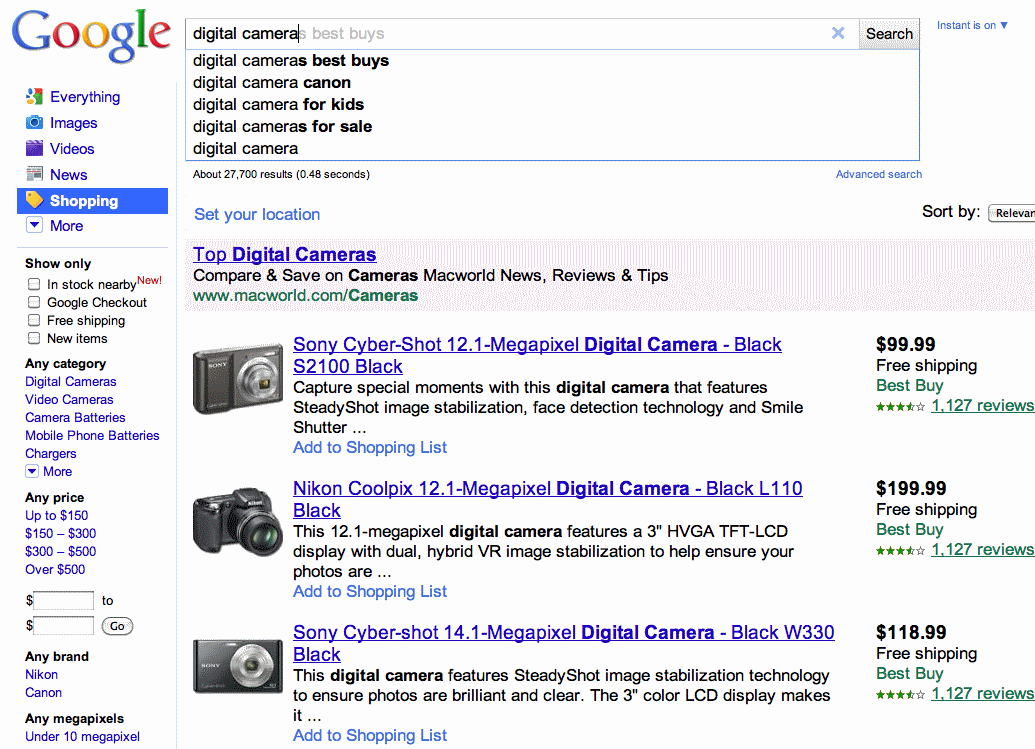This screenshot has width=1035, height=749.
Task: Open the Advanced search link
Action: pos(878,174)
